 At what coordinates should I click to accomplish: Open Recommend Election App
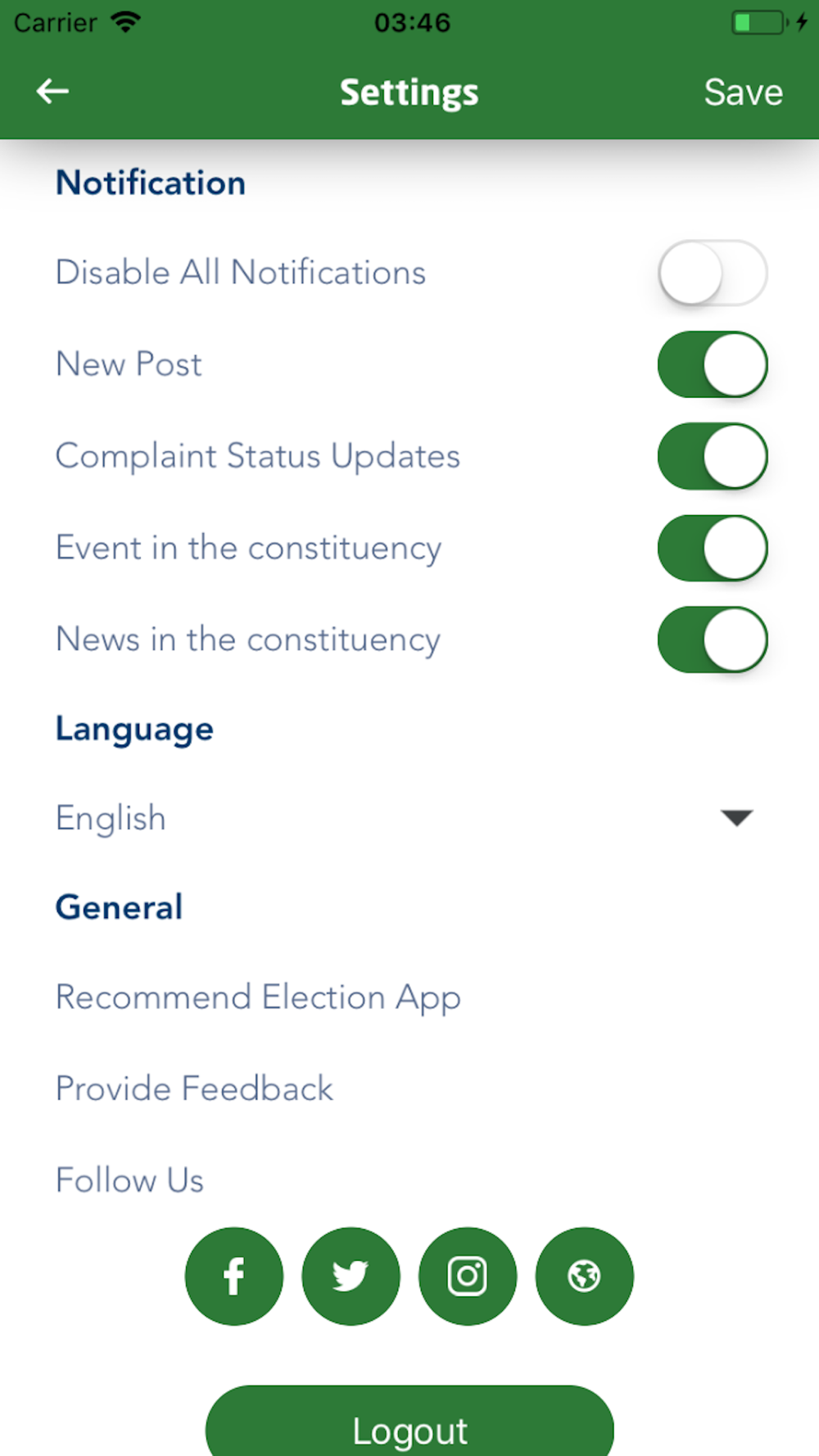[x=258, y=997]
